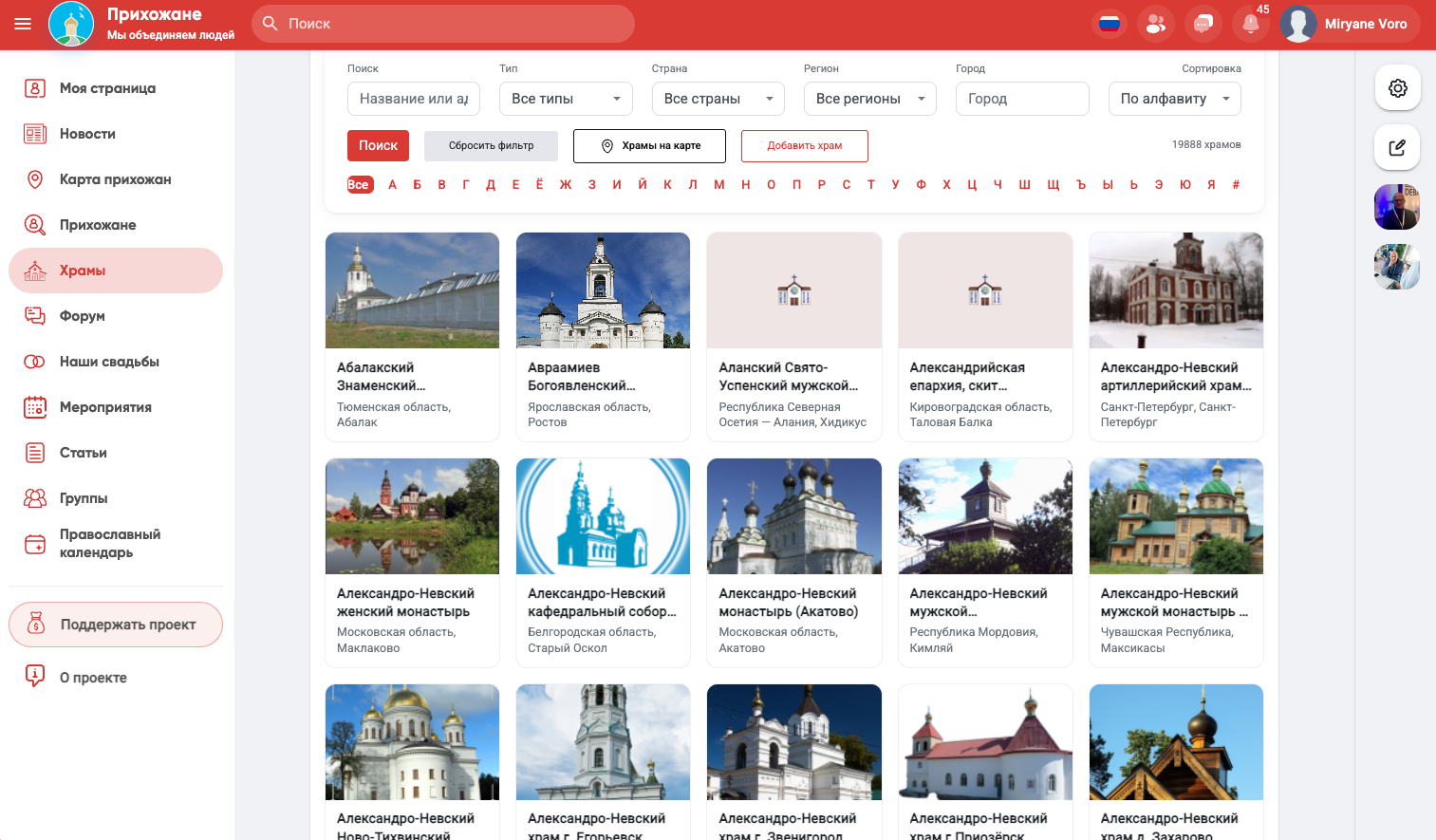The image size is (1436, 840).
Task: Click the Карта прихожан pin icon
Action: pos(35,179)
